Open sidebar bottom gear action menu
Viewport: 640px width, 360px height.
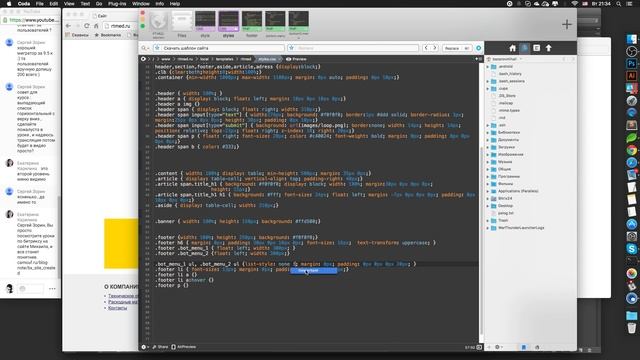[x=498, y=347]
